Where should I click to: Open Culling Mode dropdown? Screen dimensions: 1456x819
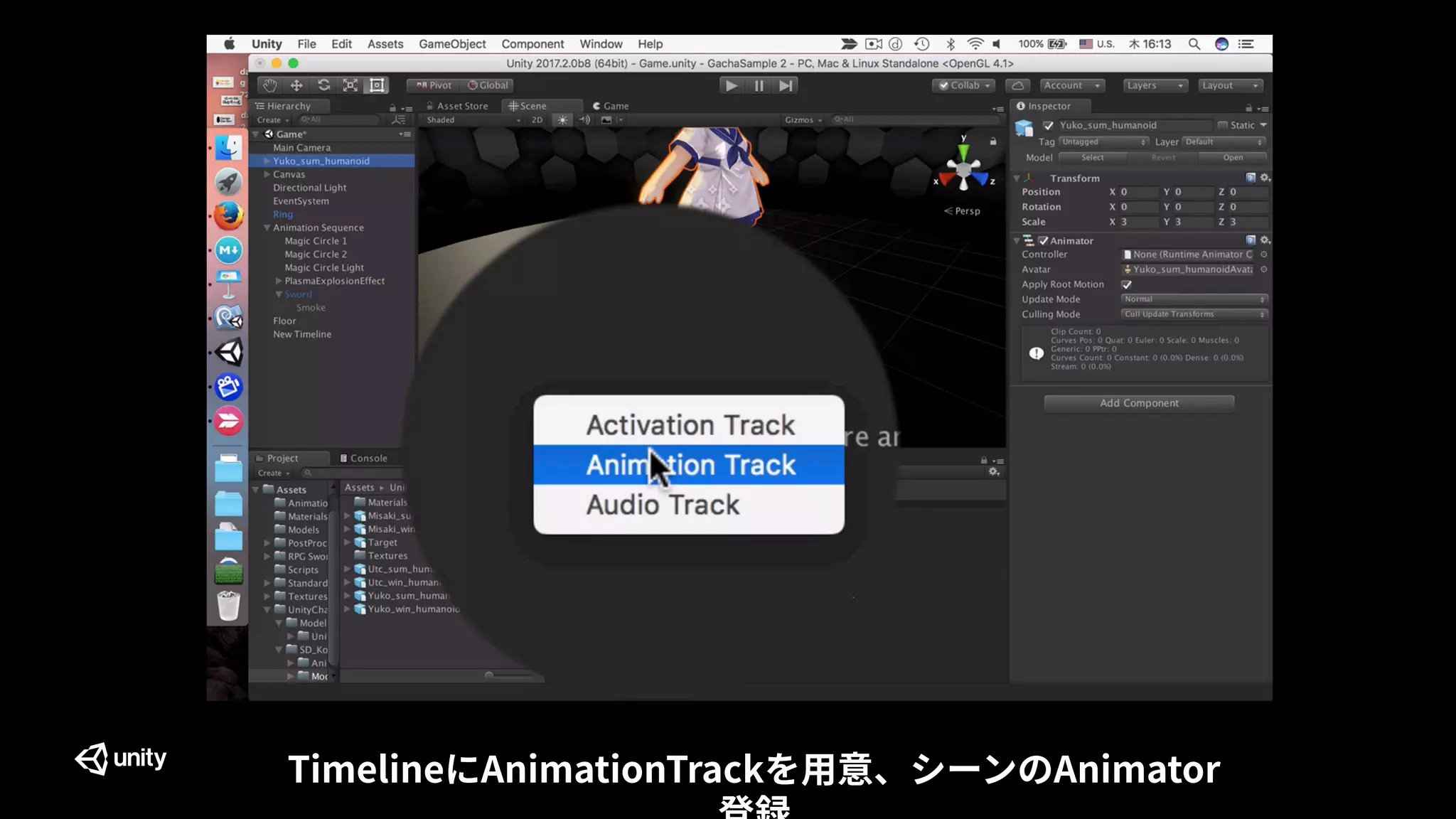[x=1194, y=314]
